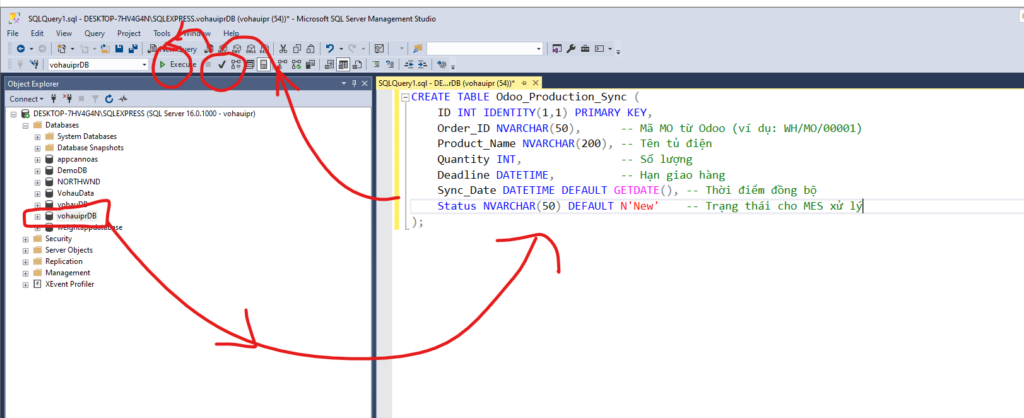Click the Undo arrow icon
Screen dimensions: 1024x418
(331, 48)
